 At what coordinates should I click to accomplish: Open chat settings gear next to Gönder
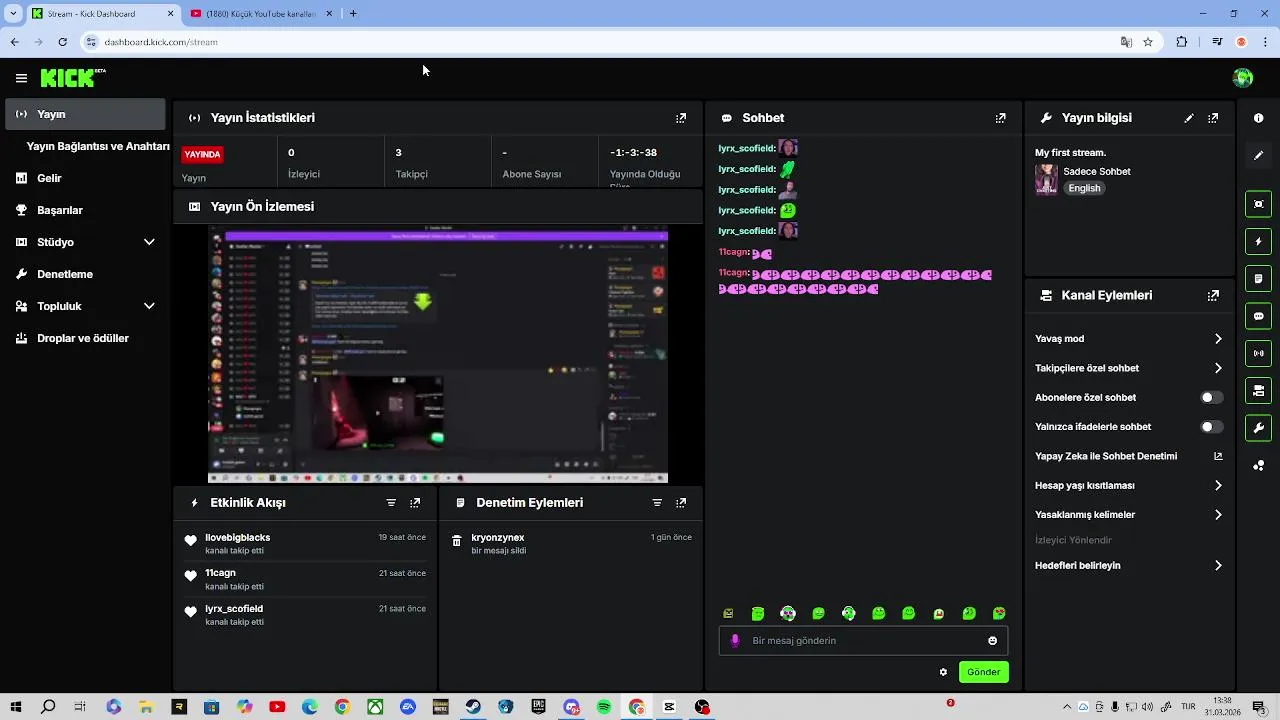(943, 672)
